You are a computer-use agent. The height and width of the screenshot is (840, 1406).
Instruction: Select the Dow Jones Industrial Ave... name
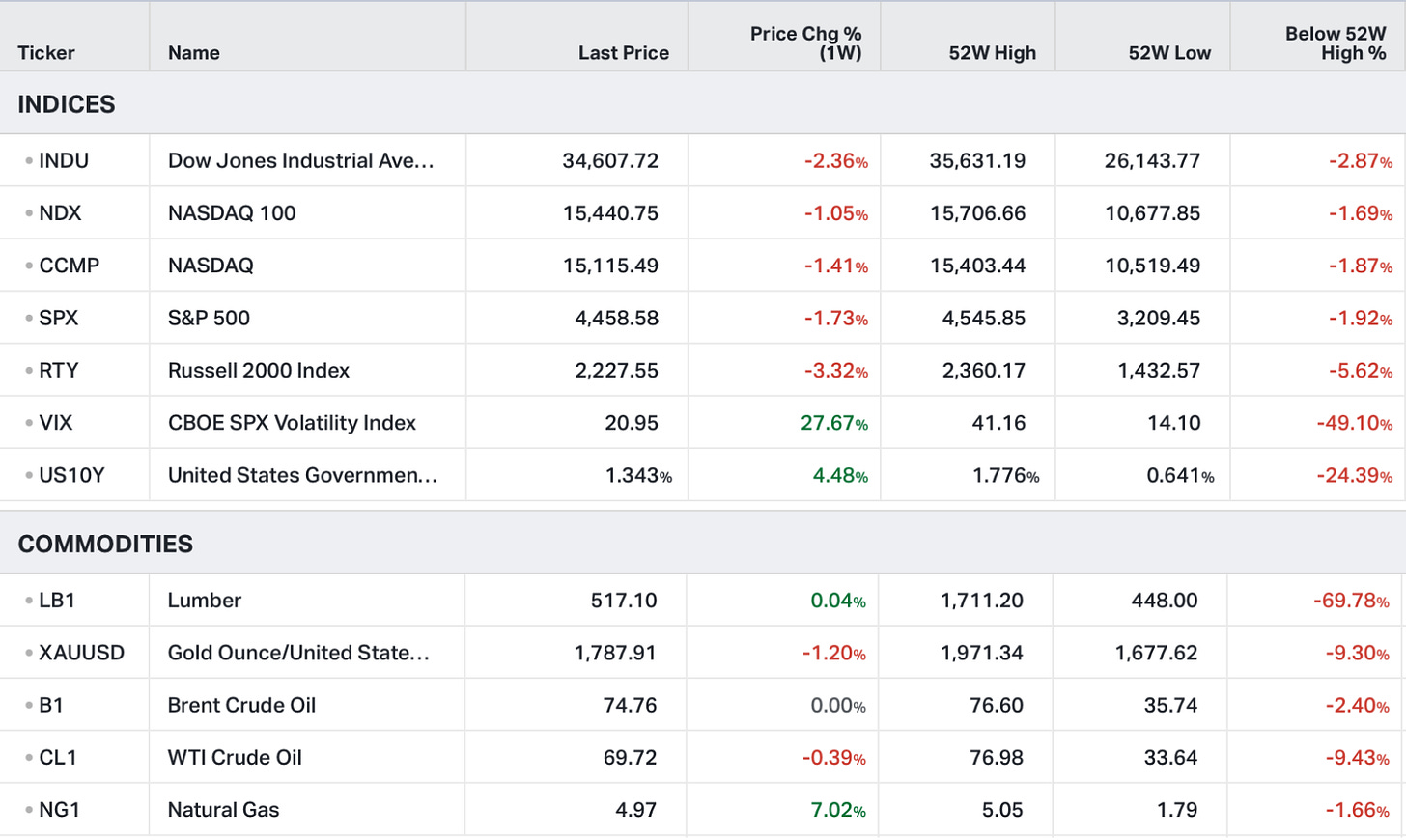coord(301,161)
